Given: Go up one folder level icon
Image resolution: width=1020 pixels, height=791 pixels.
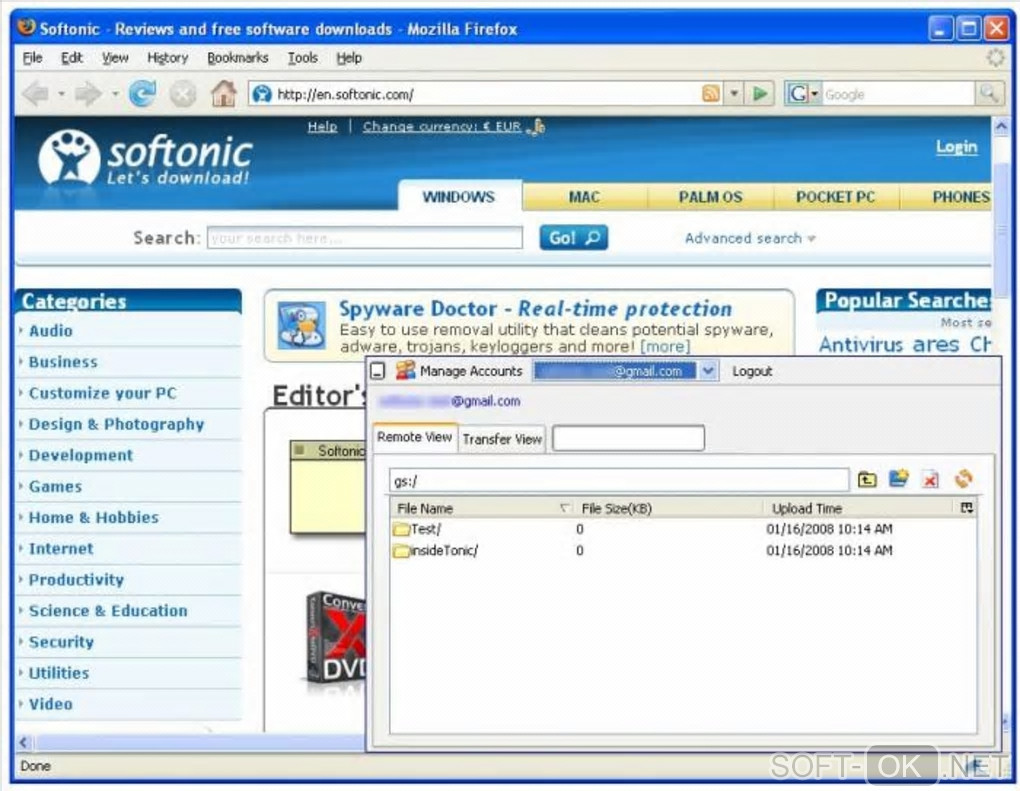Looking at the screenshot, I should 867,479.
